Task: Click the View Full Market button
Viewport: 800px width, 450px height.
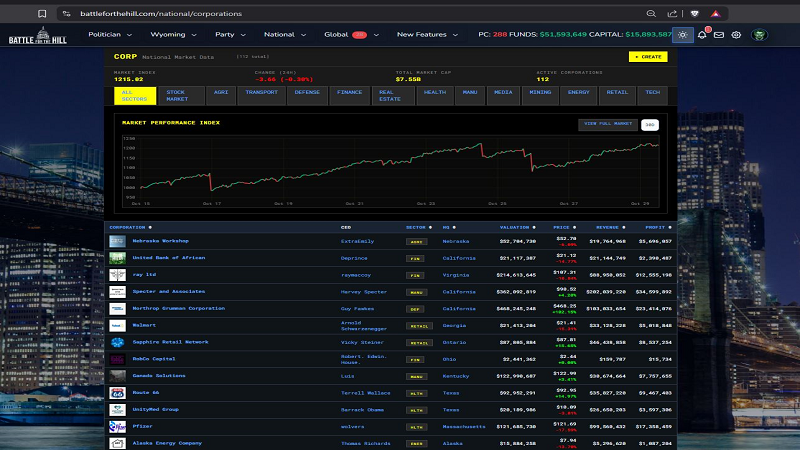Action: [608, 125]
